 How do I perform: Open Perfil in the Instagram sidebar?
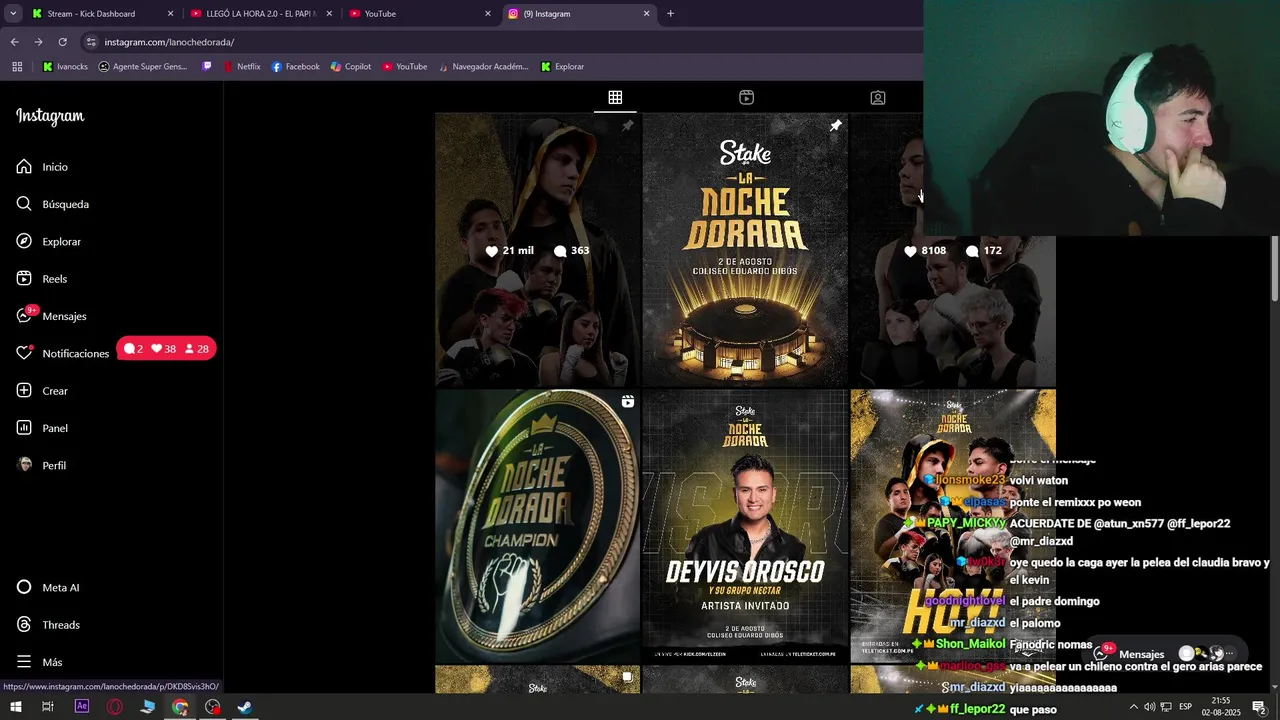point(41,466)
